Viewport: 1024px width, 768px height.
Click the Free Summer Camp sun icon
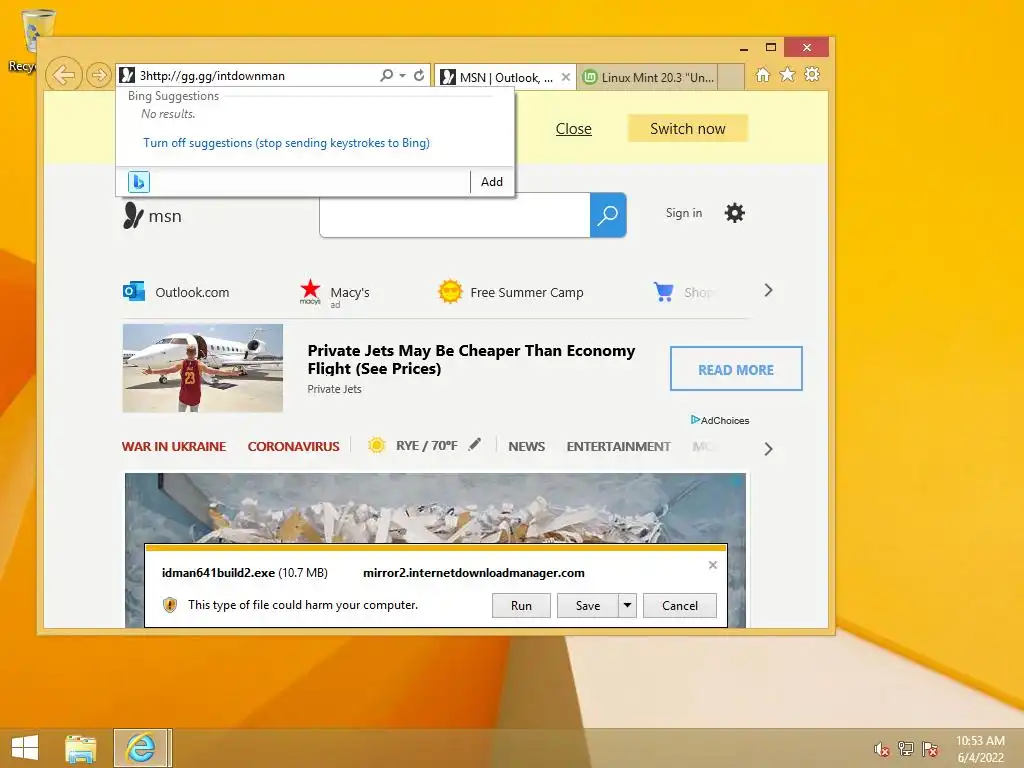(x=450, y=291)
